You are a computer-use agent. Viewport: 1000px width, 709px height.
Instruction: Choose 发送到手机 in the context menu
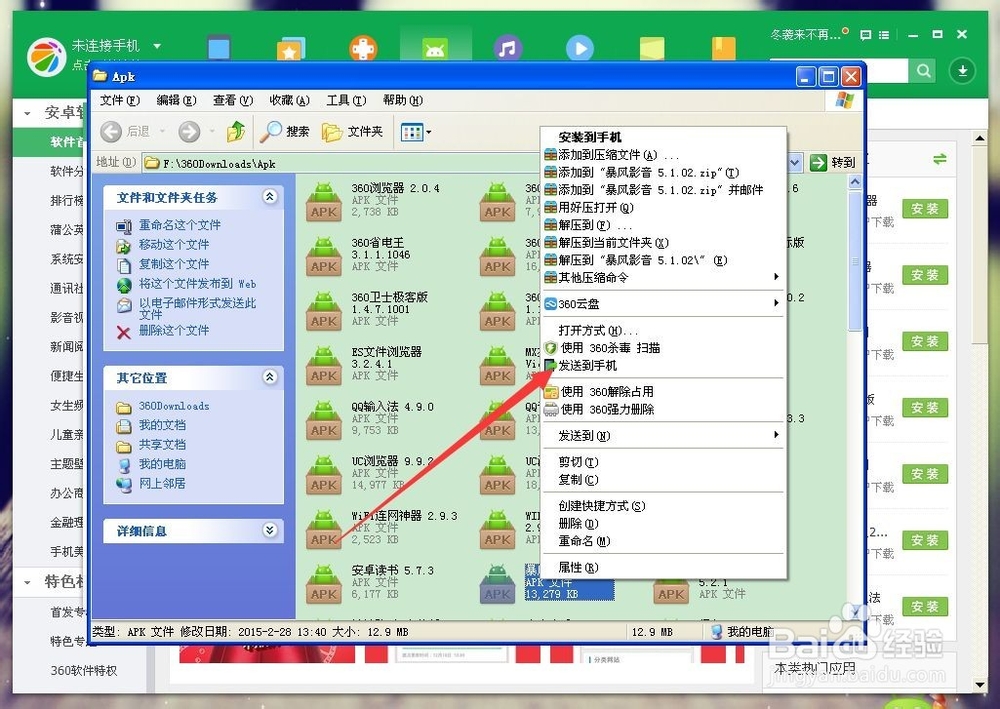tap(663, 365)
